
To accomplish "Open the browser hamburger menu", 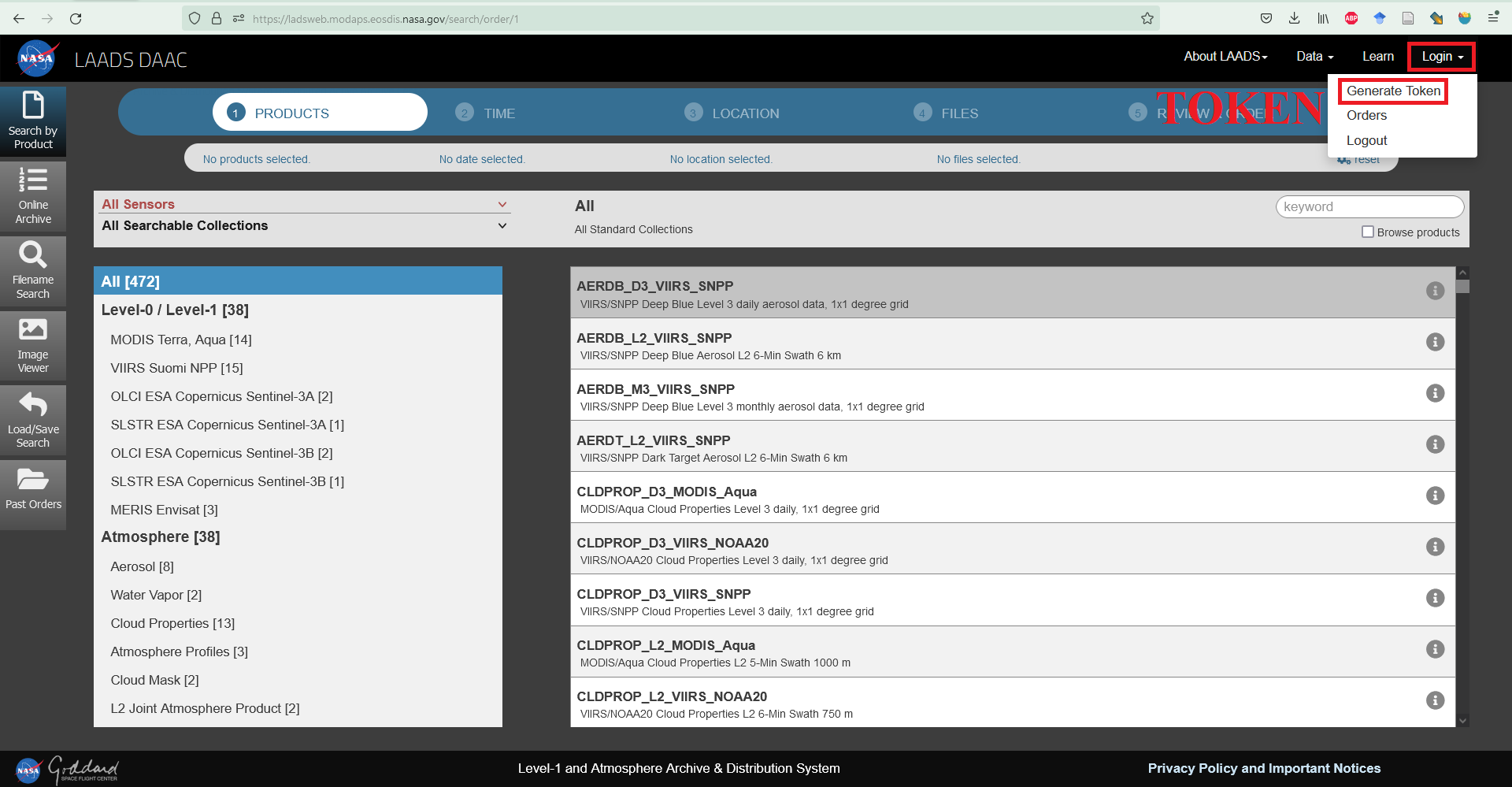I will click(1492, 17).
